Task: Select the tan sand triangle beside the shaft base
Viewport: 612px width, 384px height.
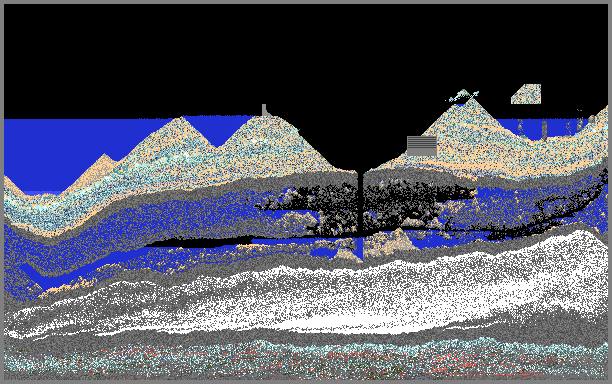Action: tap(394, 243)
